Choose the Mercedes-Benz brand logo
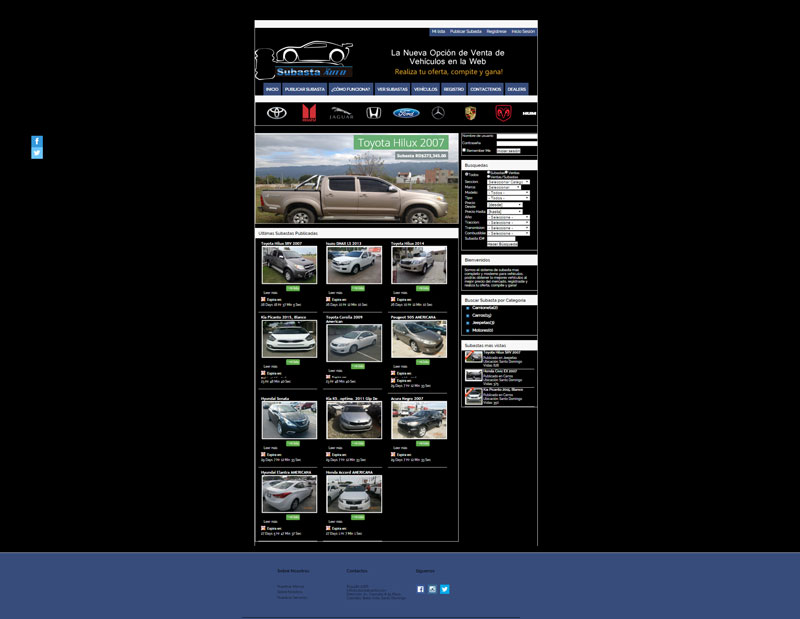The height and width of the screenshot is (619, 800). (437, 113)
